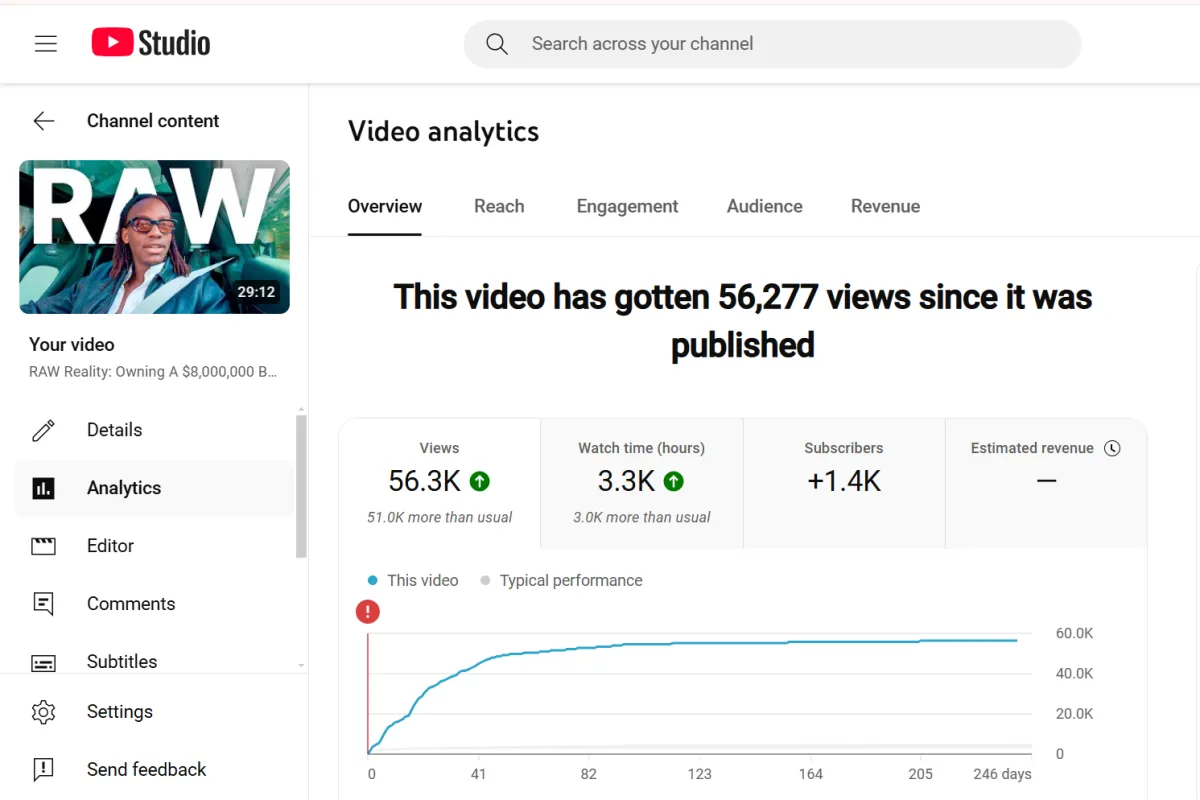
Task: Click the YouTube Studio logo
Action: tap(151, 43)
